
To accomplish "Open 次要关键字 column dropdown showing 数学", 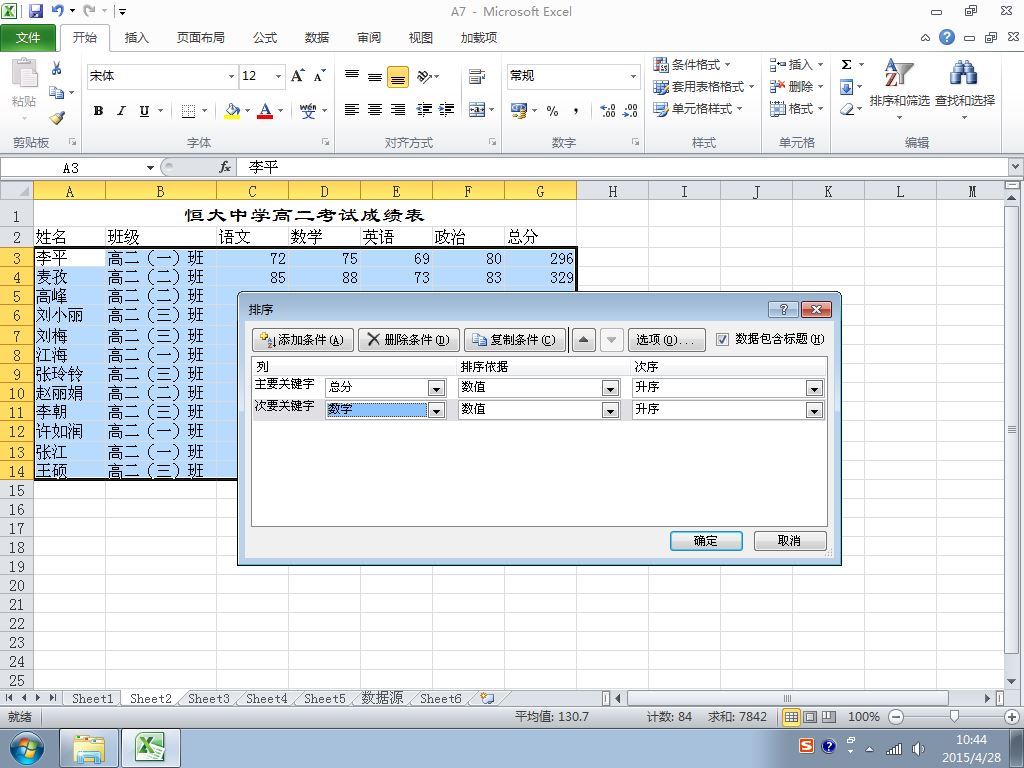I will pyautogui.click(x=437, y=410).
